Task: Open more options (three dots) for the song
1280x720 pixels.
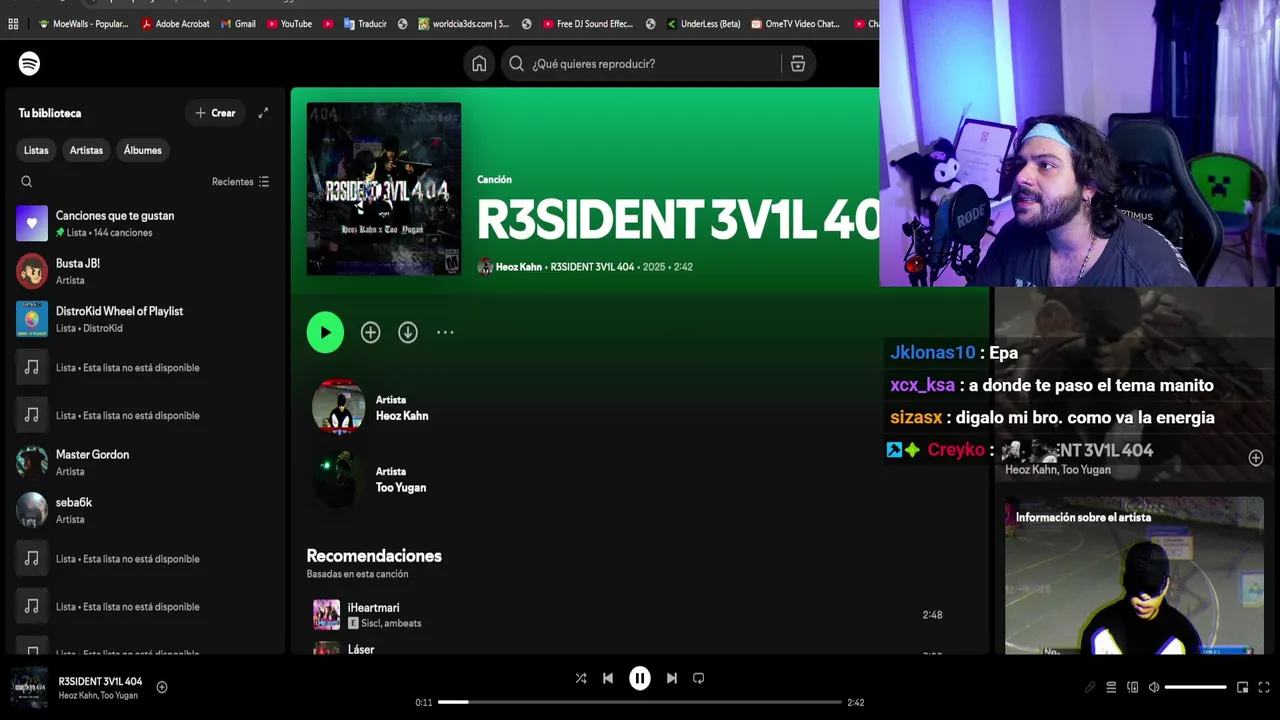Action: 445,333
